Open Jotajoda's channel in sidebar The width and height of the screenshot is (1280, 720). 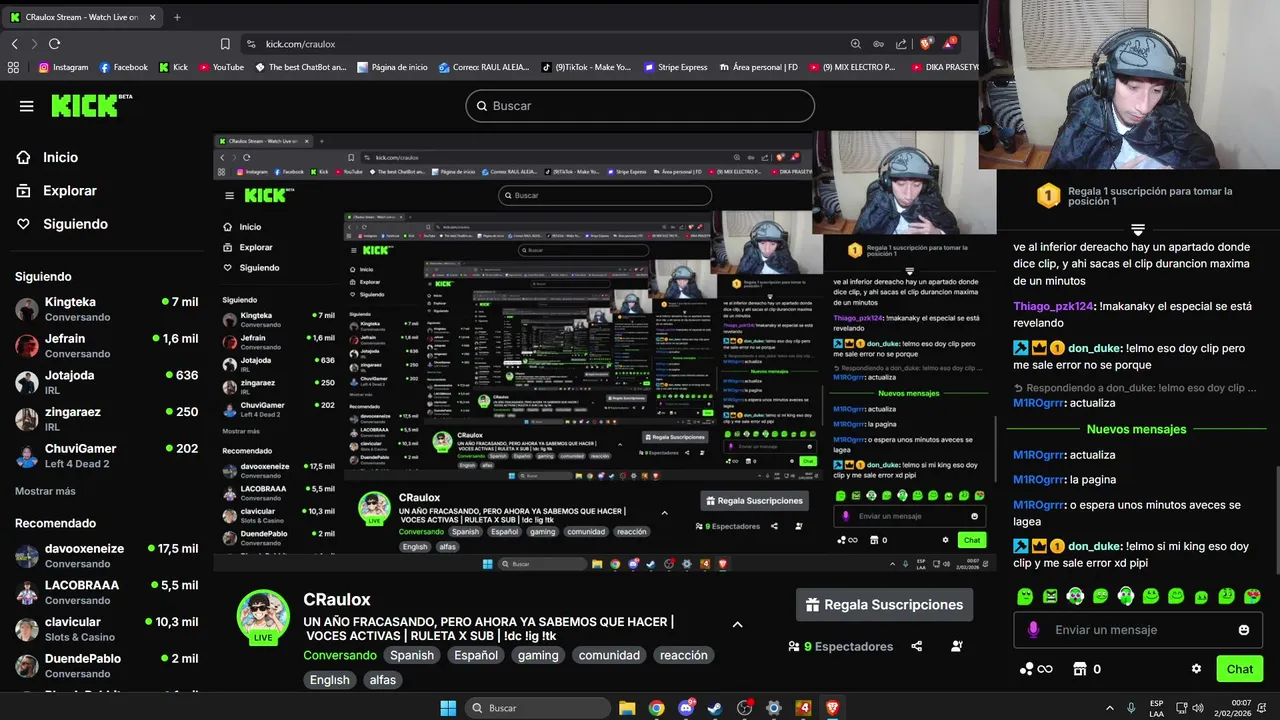pyautogui.click(x=106, y=383)
